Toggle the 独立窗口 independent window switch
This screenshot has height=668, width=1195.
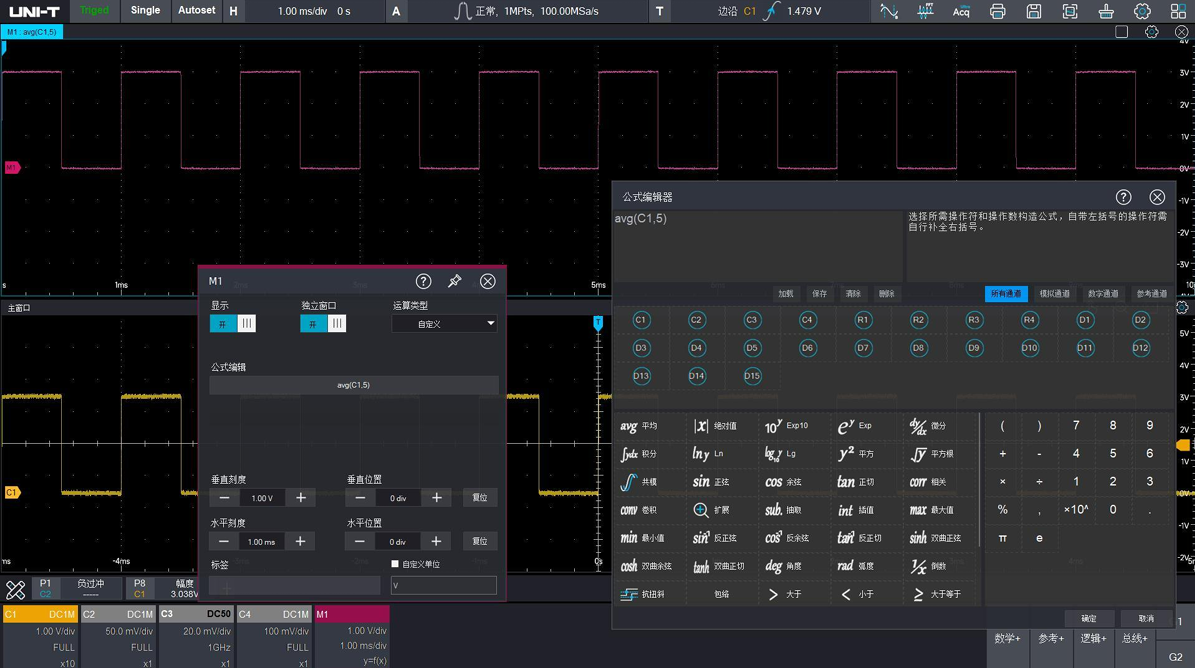pos(323,324)
